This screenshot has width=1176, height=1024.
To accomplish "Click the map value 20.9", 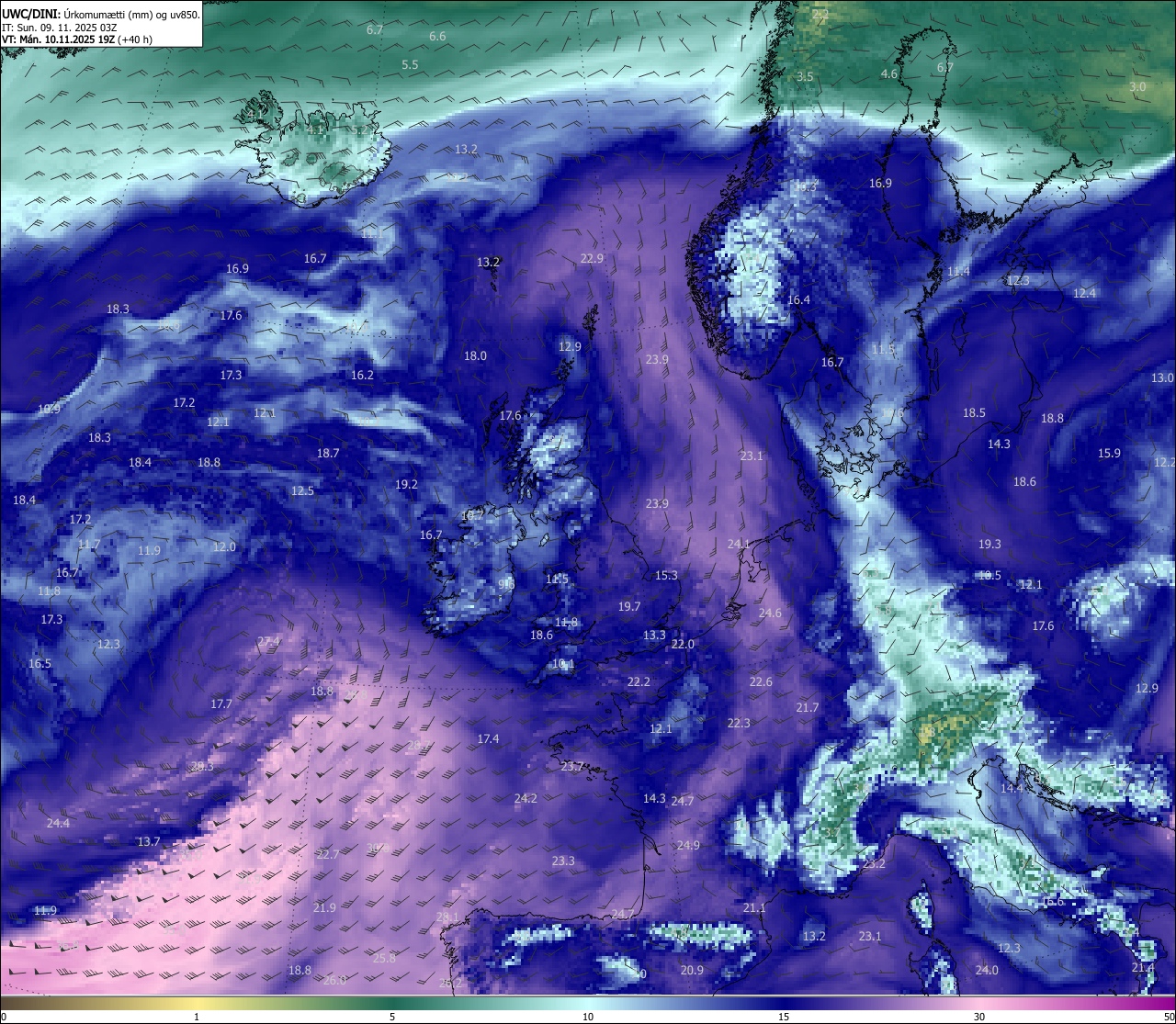I will (692, 970).
